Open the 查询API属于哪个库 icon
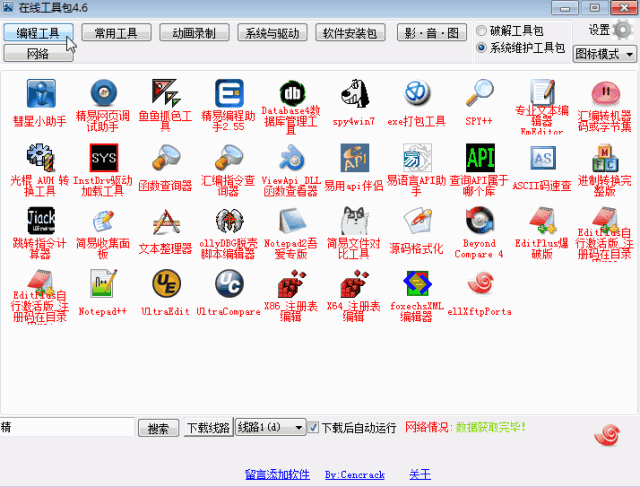 pos(480,158)
